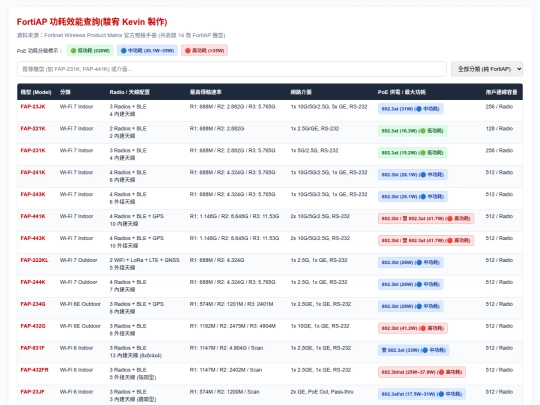Click FAP-831F's 13 內建天線 antenna cell

(x=136, y=356)
